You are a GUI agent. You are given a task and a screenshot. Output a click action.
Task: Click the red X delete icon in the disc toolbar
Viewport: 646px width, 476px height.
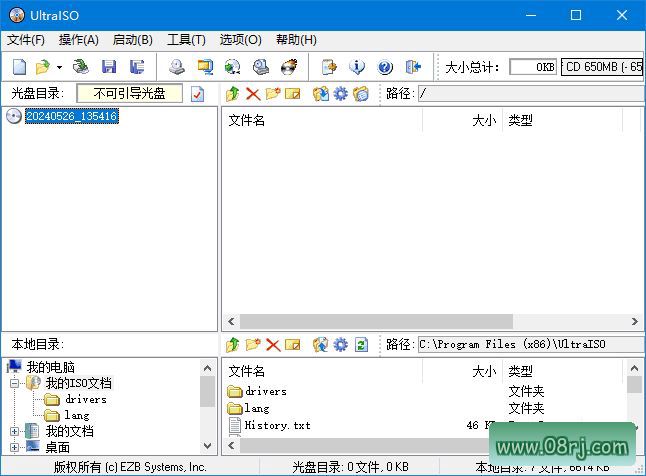click(253, 94)
